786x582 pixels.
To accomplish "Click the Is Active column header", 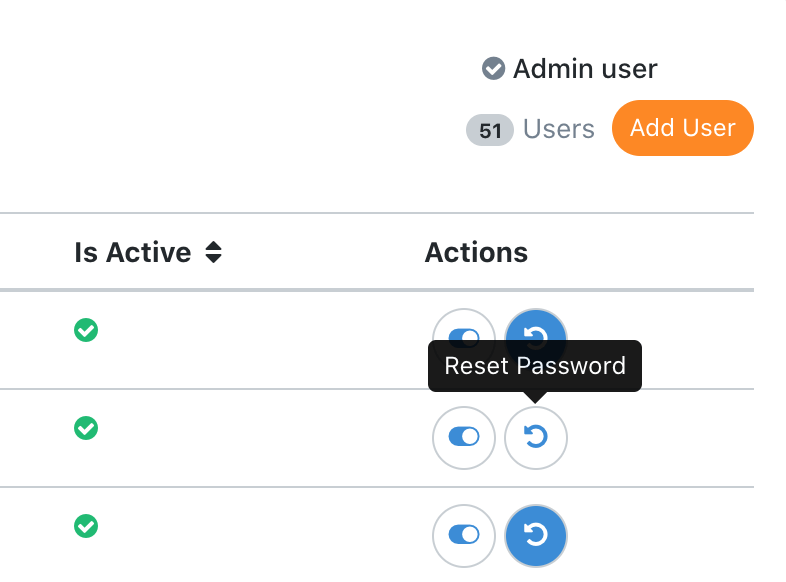I will [x=133, y=252].
